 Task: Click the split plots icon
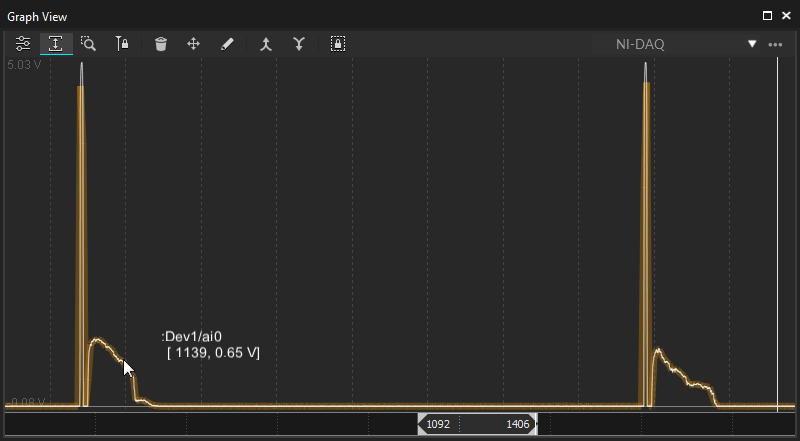[299, 44]
